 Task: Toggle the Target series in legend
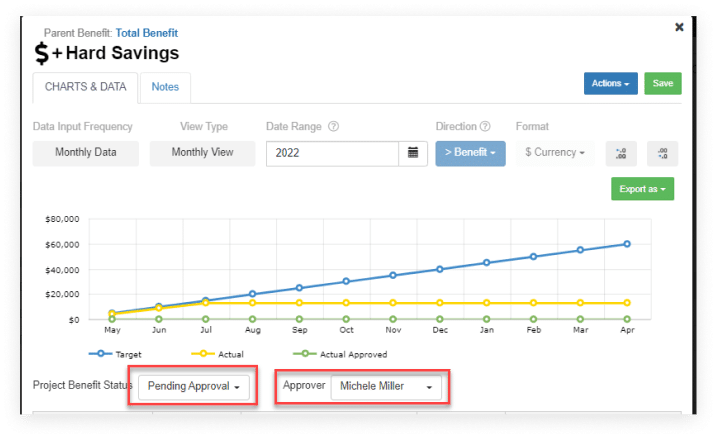pos(117,353)
